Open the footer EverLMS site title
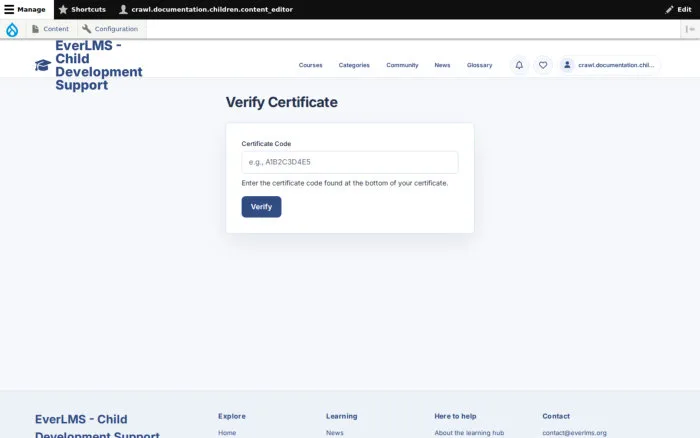The width and height of the screenshot is (700, 438). (x=97, y=426)
